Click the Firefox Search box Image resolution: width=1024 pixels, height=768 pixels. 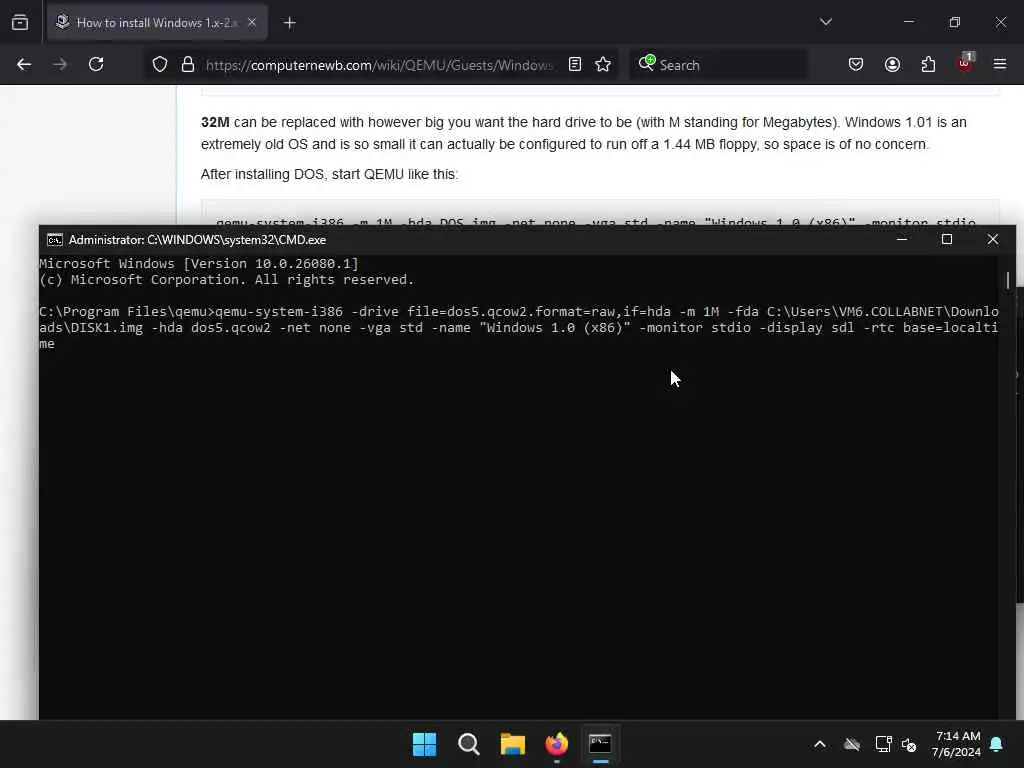(x=718, y=65)
